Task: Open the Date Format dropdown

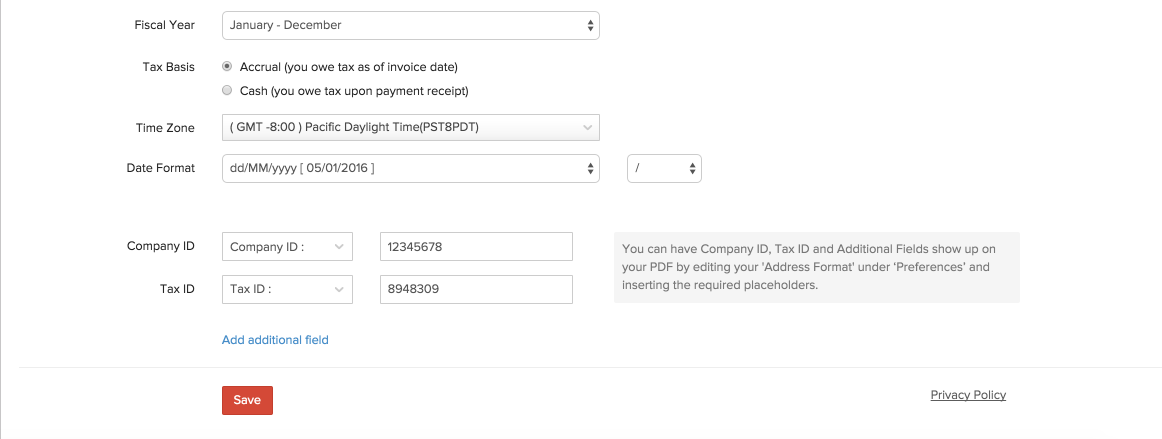Action: point(411,168)
